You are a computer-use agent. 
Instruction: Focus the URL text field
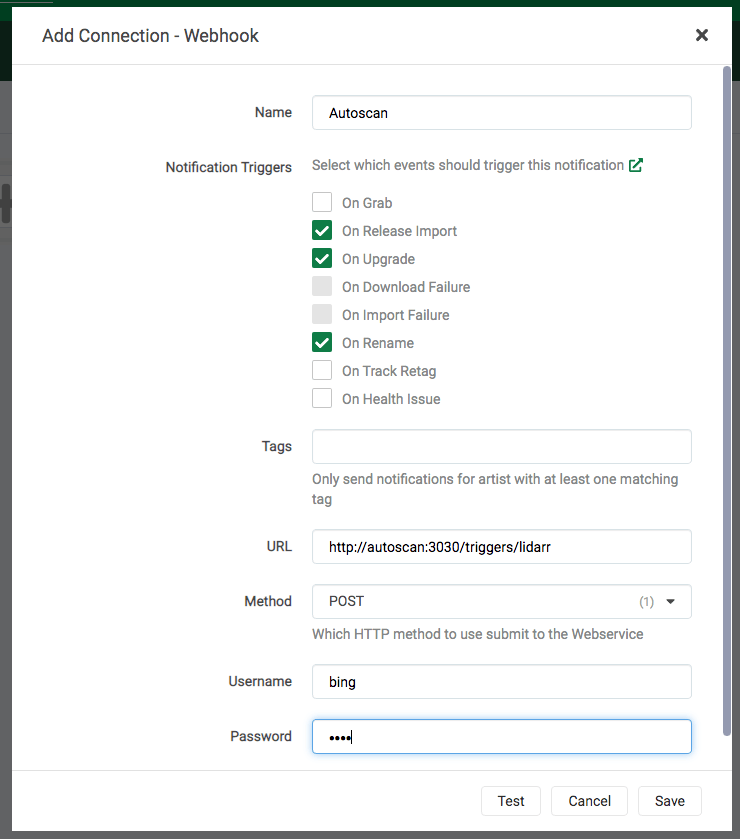(501, 547)
